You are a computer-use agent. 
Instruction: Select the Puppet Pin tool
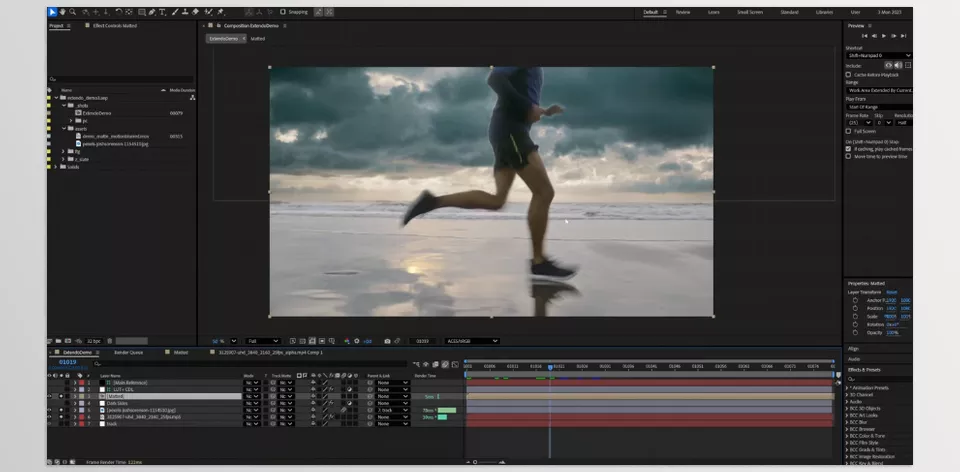(x=220, y=12)
